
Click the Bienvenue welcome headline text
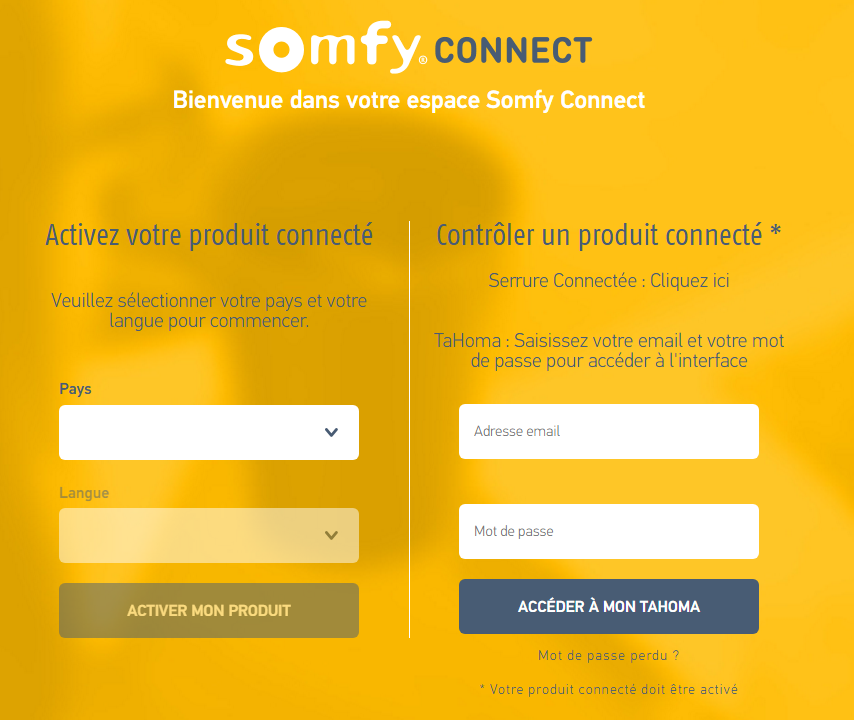click(408, 100)
